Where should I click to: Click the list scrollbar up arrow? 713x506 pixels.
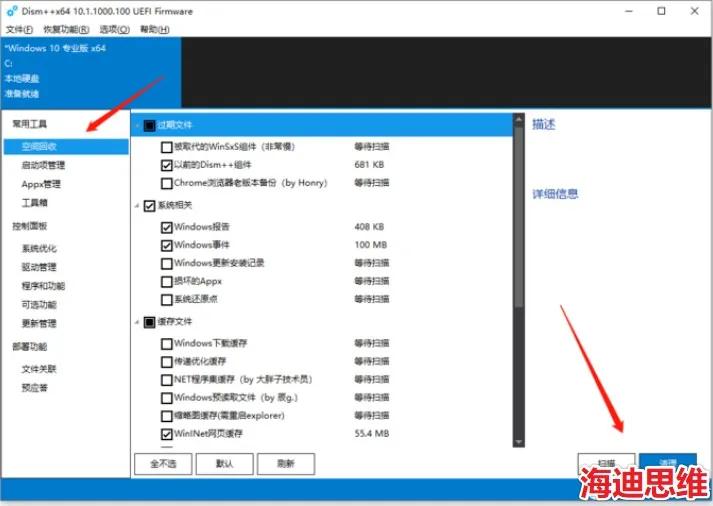518,120
